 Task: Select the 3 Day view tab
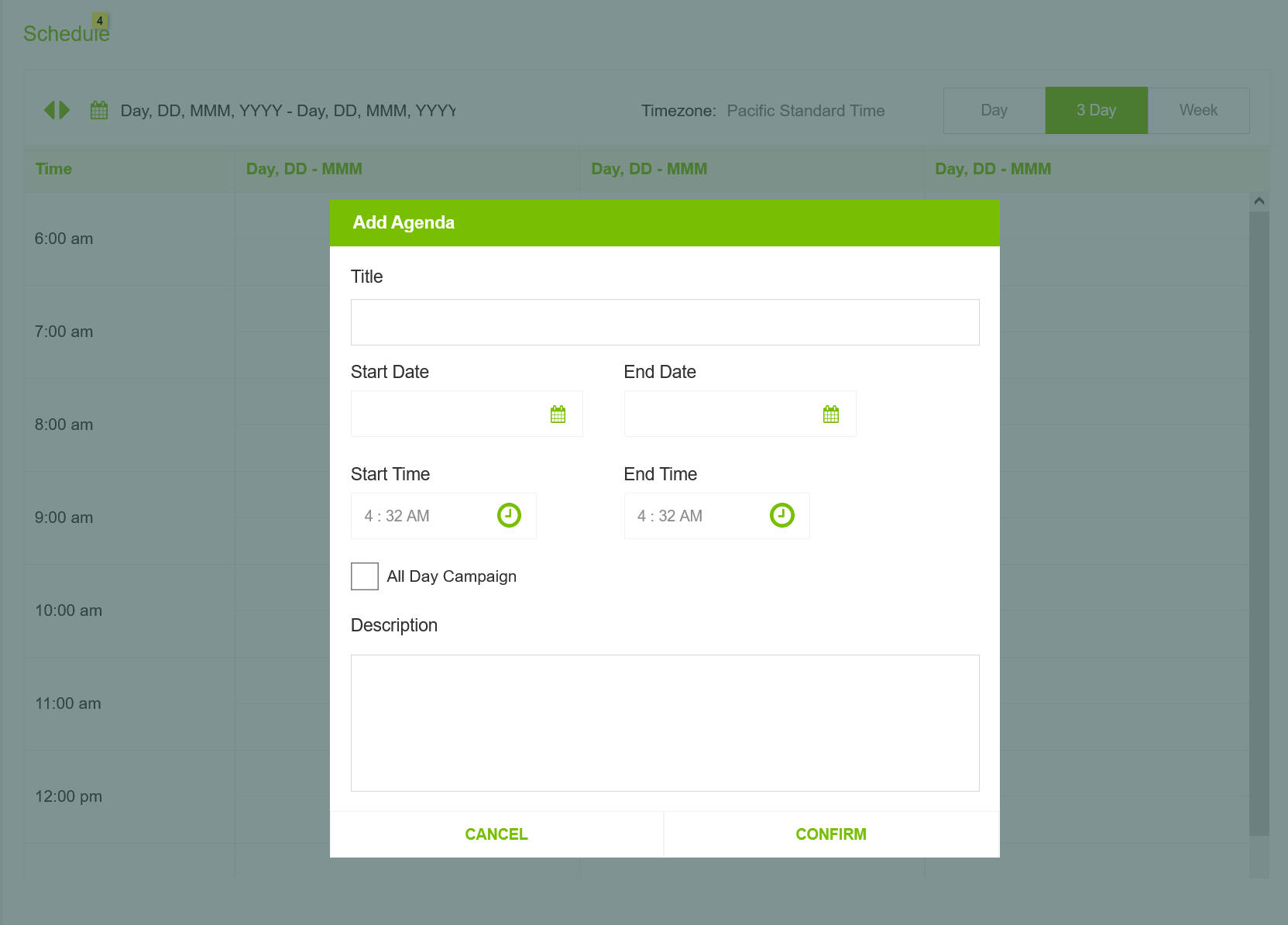[1096, 110]
